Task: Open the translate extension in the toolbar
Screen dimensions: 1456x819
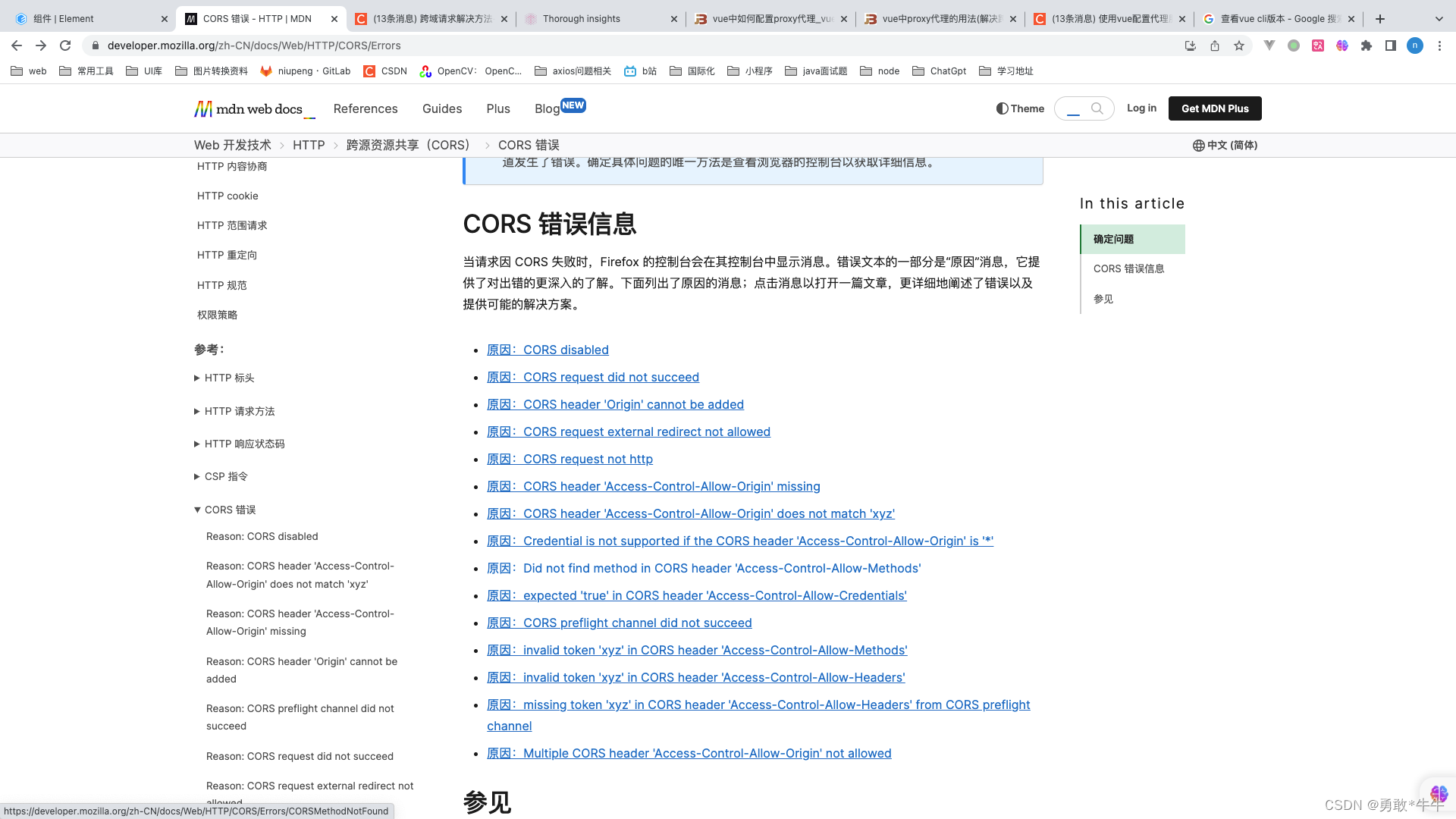Action: click(x=1318, y=45)
